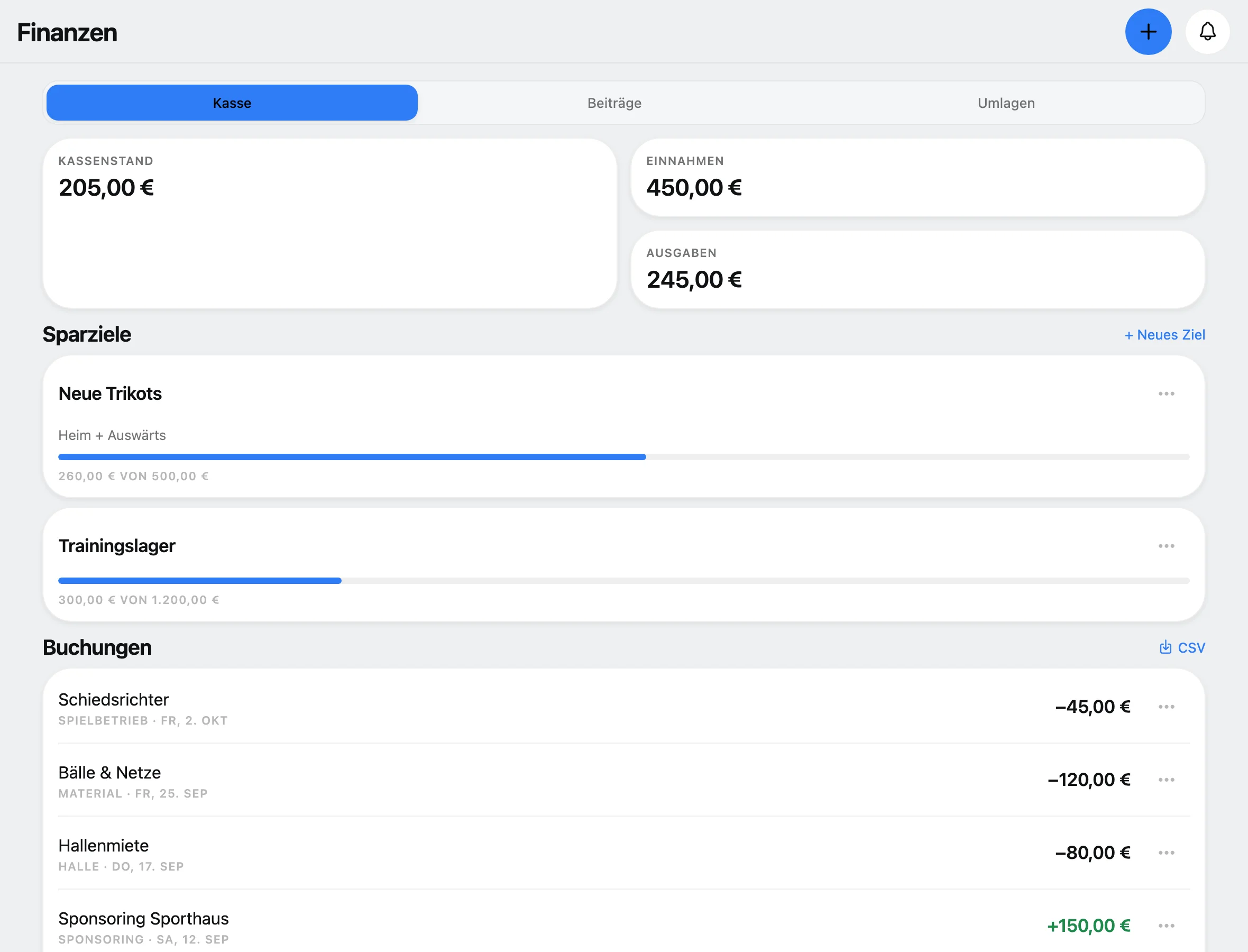
Task: Click the blue plus add button
Action: tap(1148, 32)
